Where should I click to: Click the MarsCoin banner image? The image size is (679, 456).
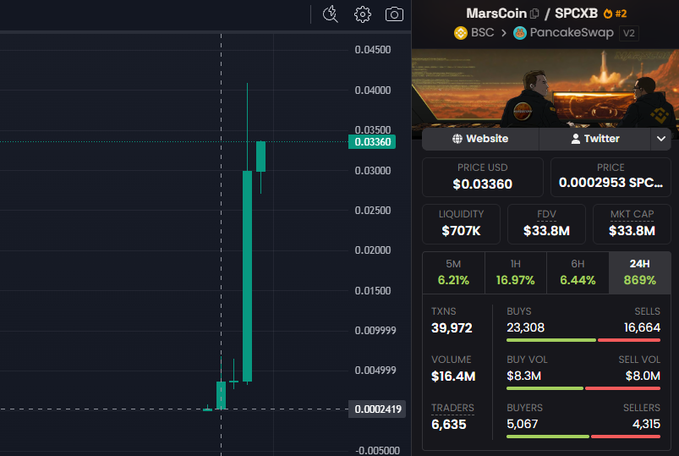click(545, 89)
